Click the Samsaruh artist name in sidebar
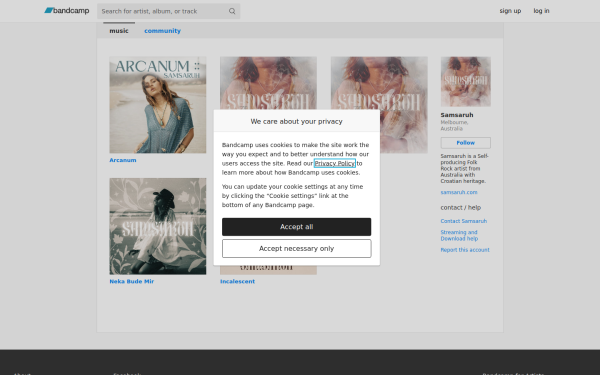The width and height of the screenshot is (600, 375). click(x=457, y=115)
